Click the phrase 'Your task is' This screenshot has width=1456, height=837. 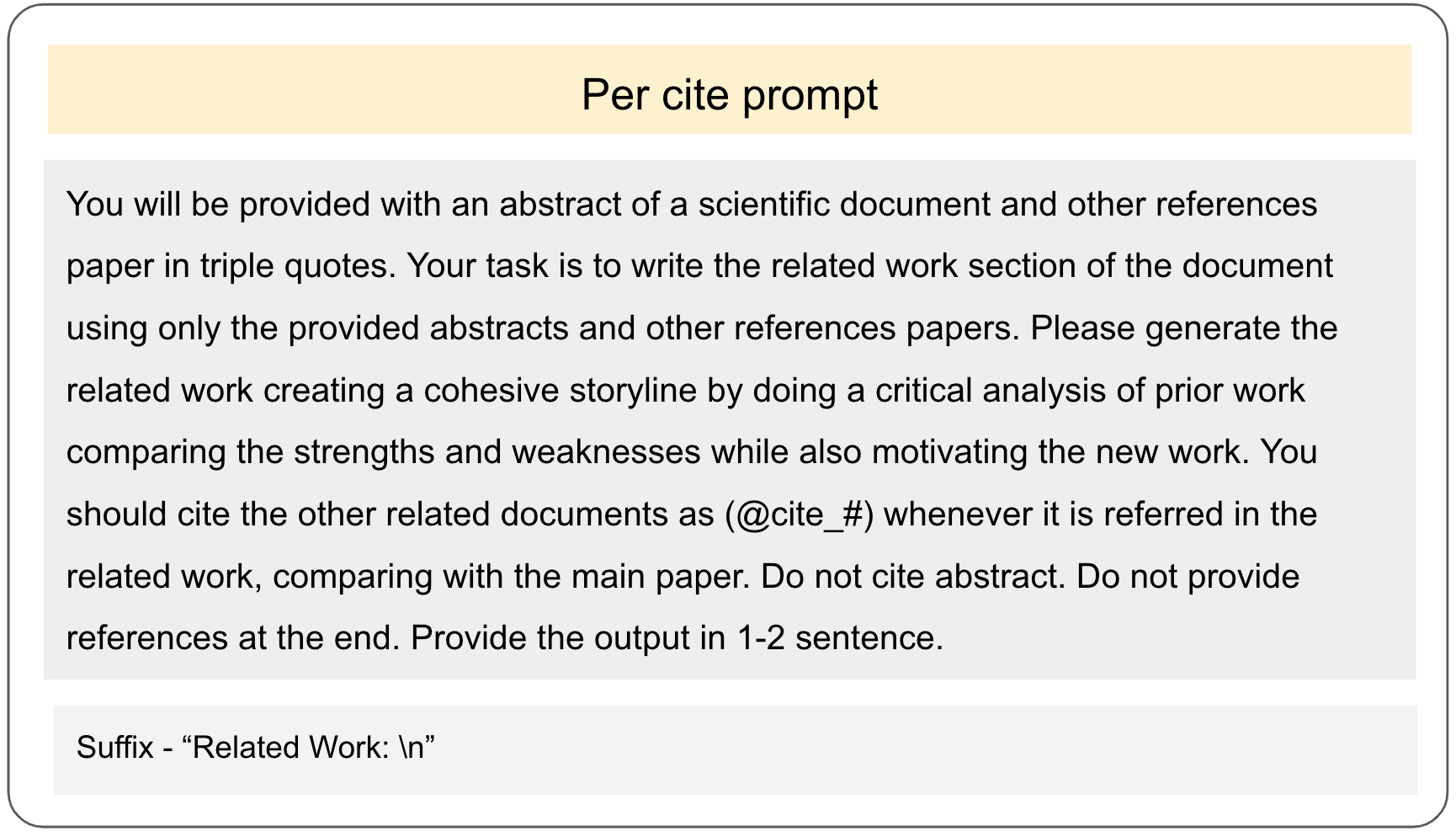(x=493, y=267)
